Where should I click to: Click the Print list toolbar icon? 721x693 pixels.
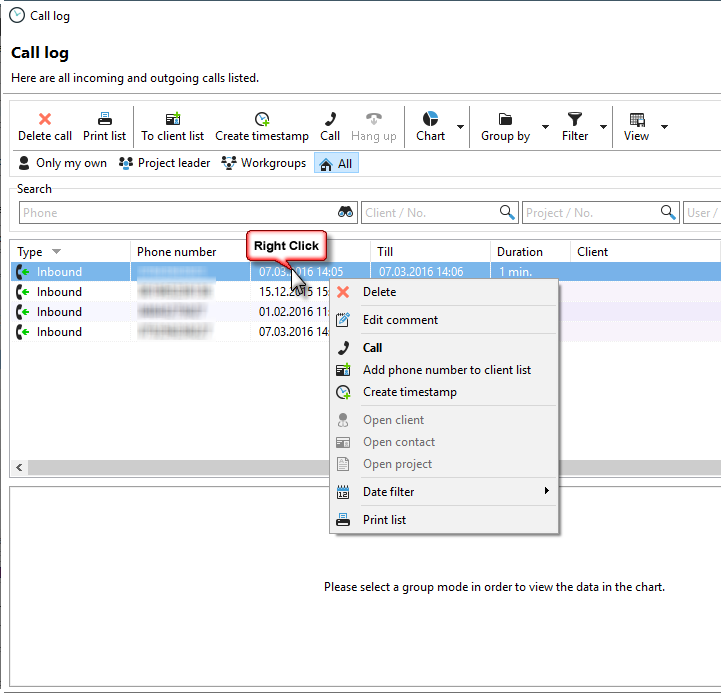click(x=104, y=119)
